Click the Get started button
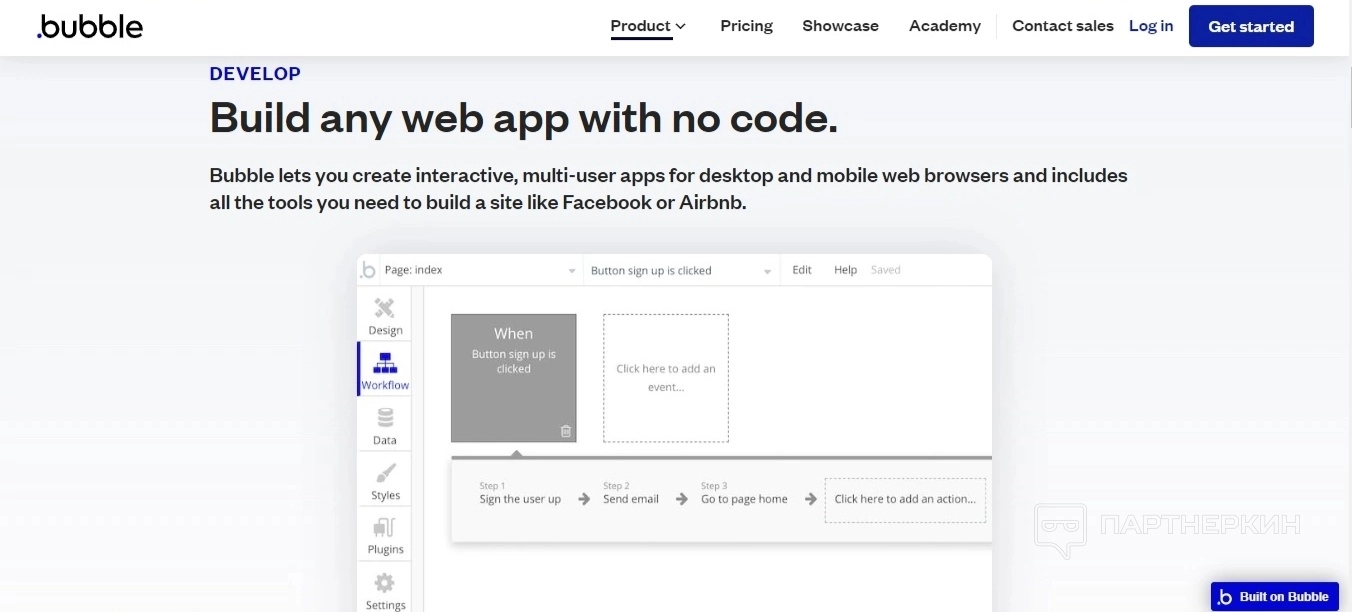 click(1250, 26)
